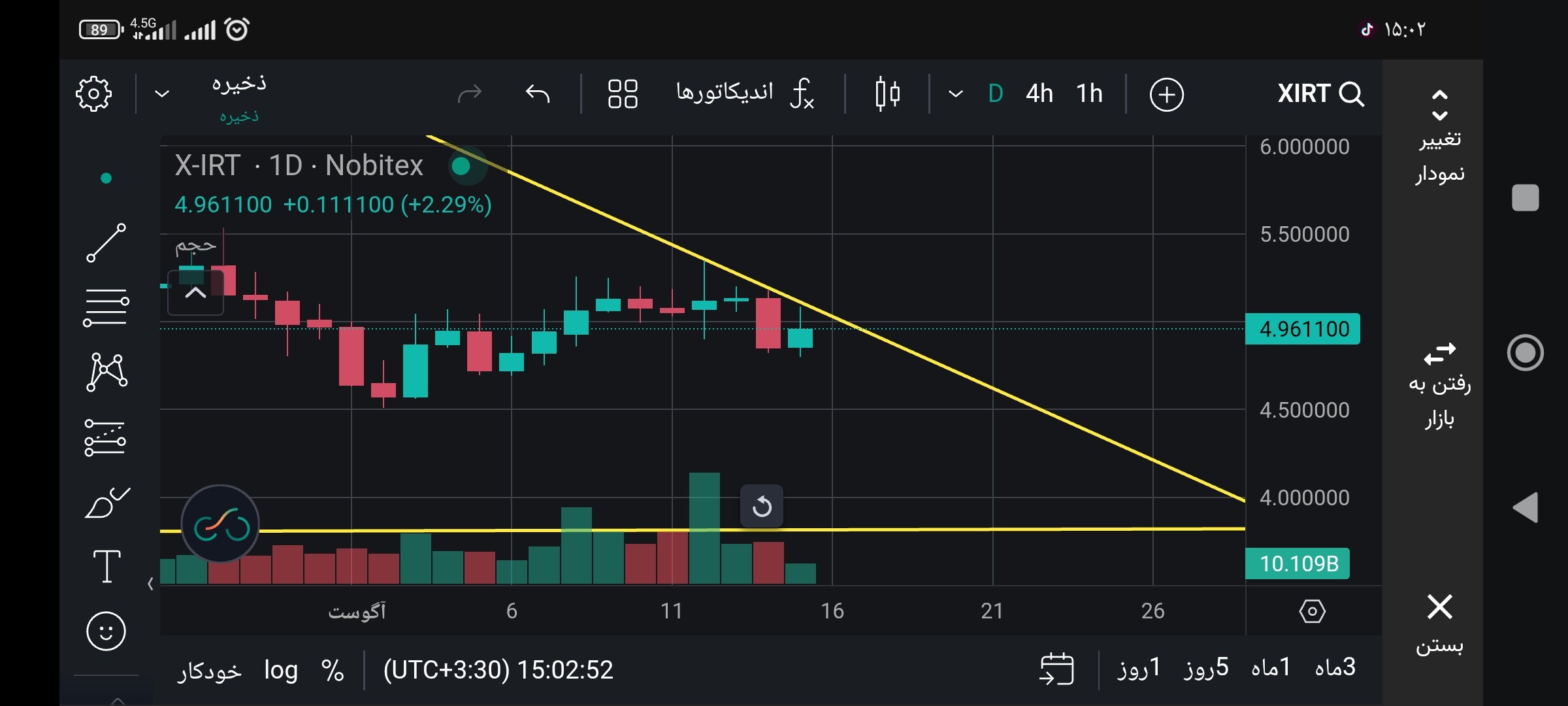Image resolution: width=1568 pixels, height=706 pixels.
Task: Expand the save layout dropdown arrow
Action: coord(161,94)
